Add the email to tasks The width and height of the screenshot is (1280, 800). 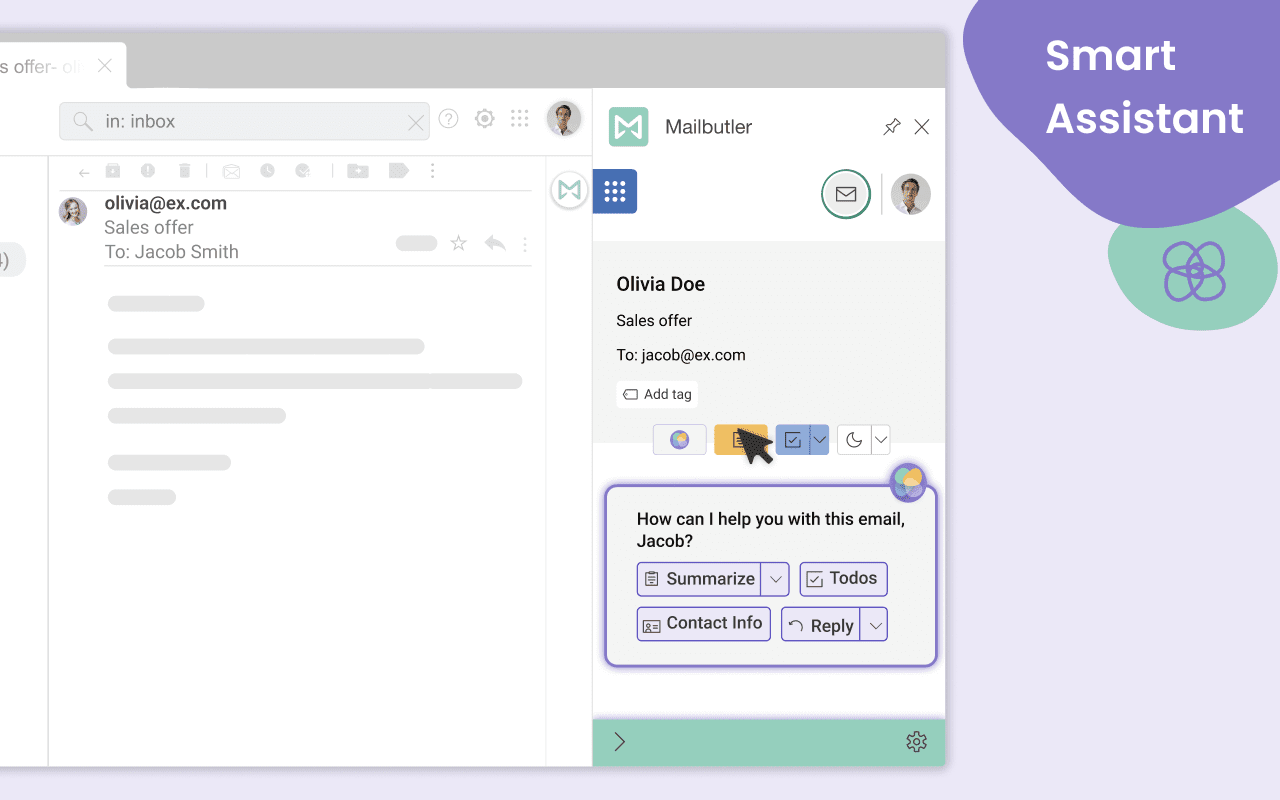[303, 171]
